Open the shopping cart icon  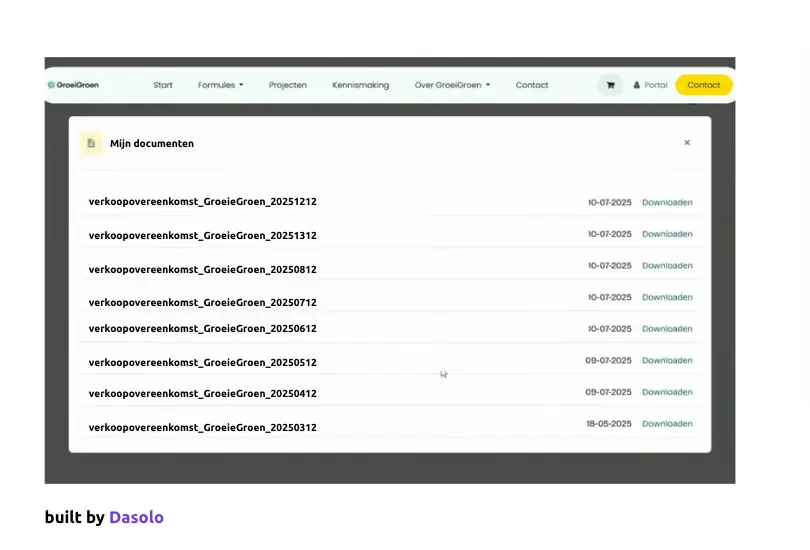click(x=610, y=85)
